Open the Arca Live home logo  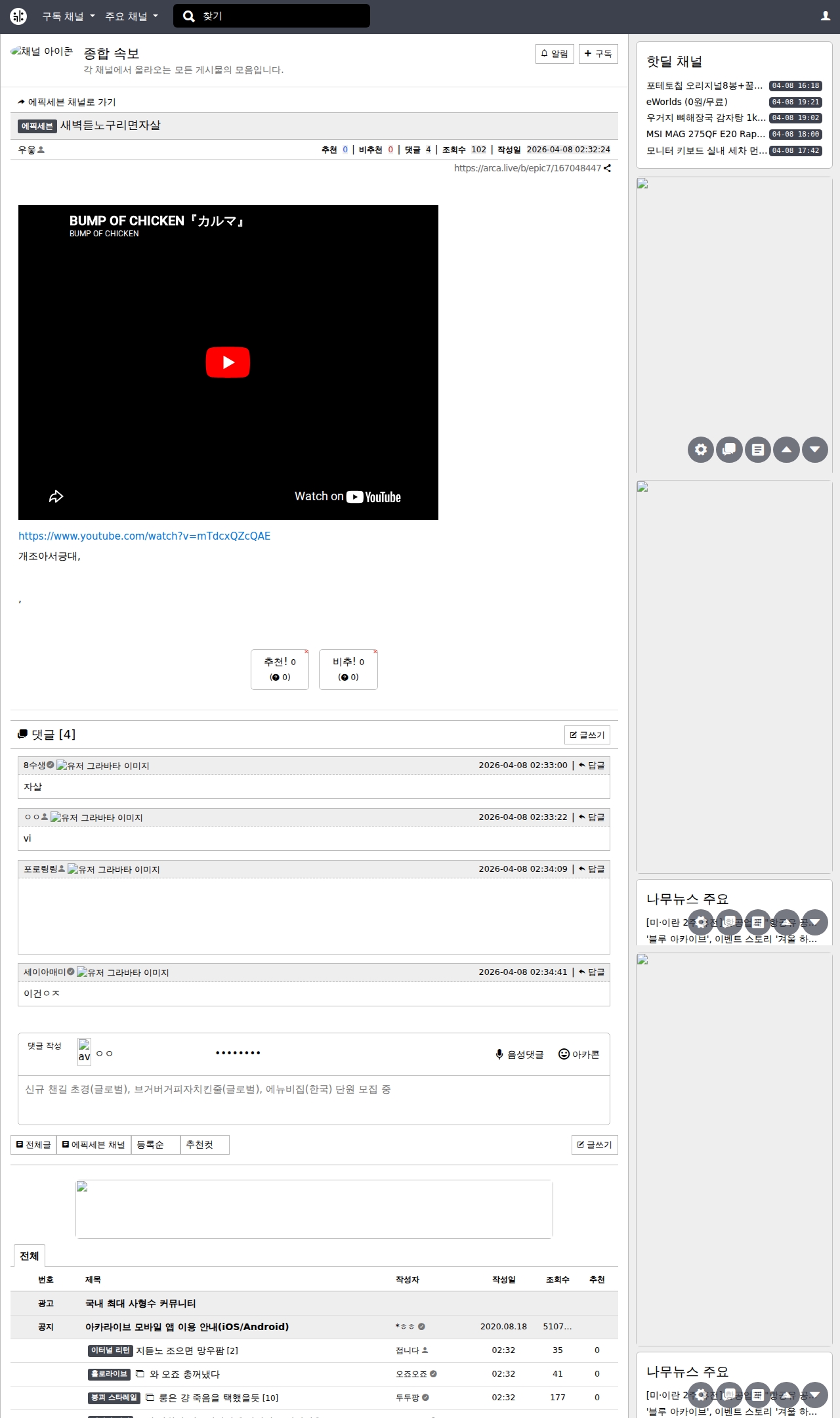[x=18, y=16]
